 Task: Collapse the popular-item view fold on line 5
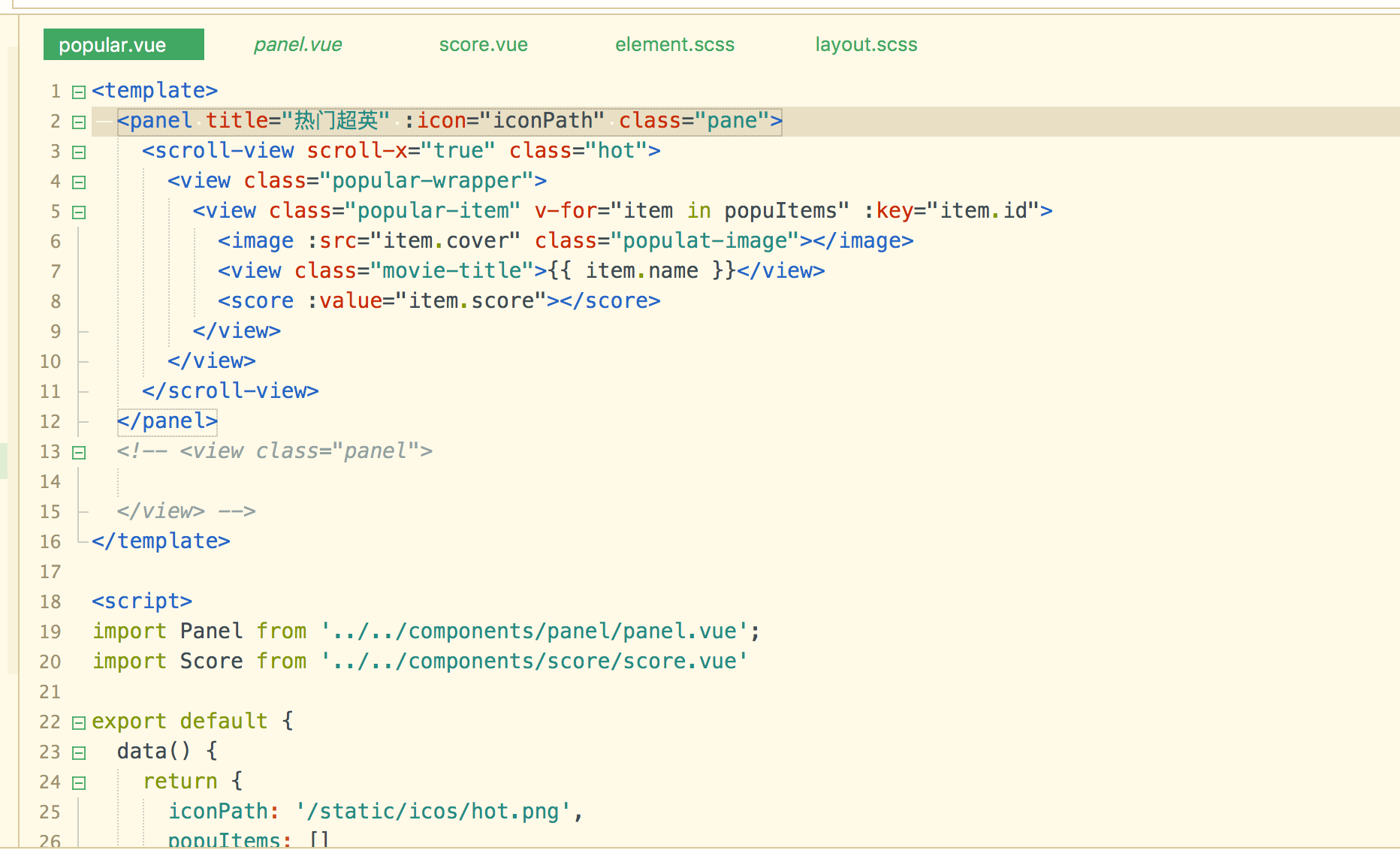(x=79, y=212)
